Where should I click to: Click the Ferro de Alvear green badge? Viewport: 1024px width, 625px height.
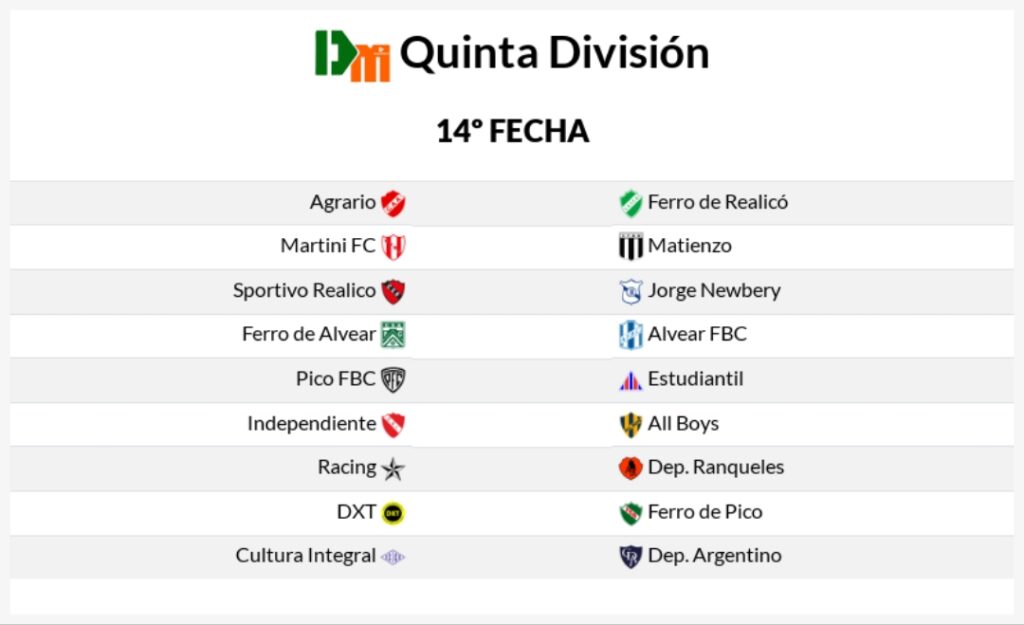393,335
